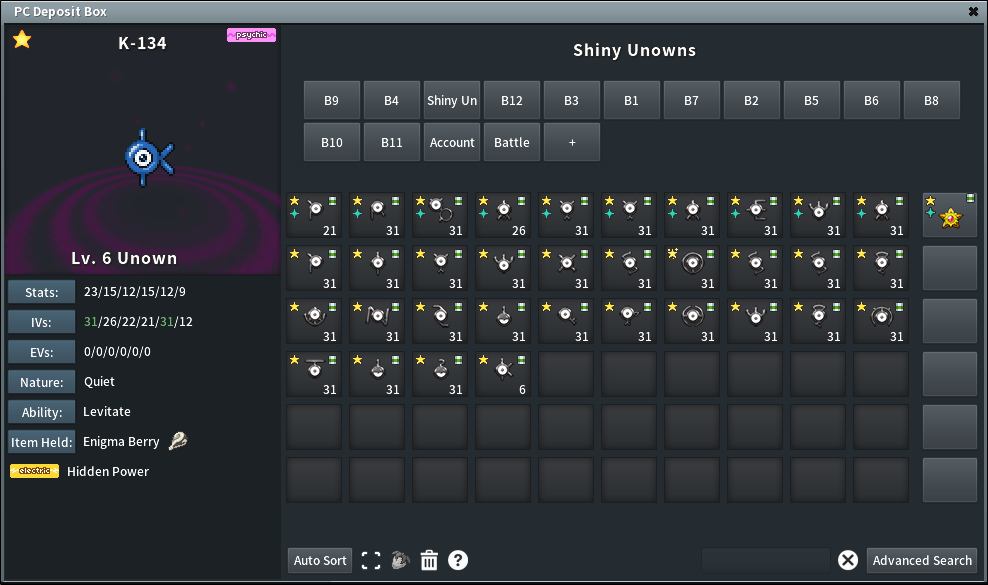Viewport: 988px width, 585px height.
Task: Click the electric type badge for Hidden Power
Action: pyautogui.click(x=35, y=471)
